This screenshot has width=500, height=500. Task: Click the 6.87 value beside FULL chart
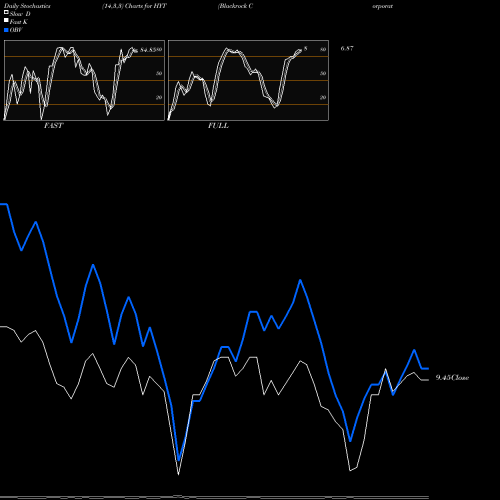(347, 48)
